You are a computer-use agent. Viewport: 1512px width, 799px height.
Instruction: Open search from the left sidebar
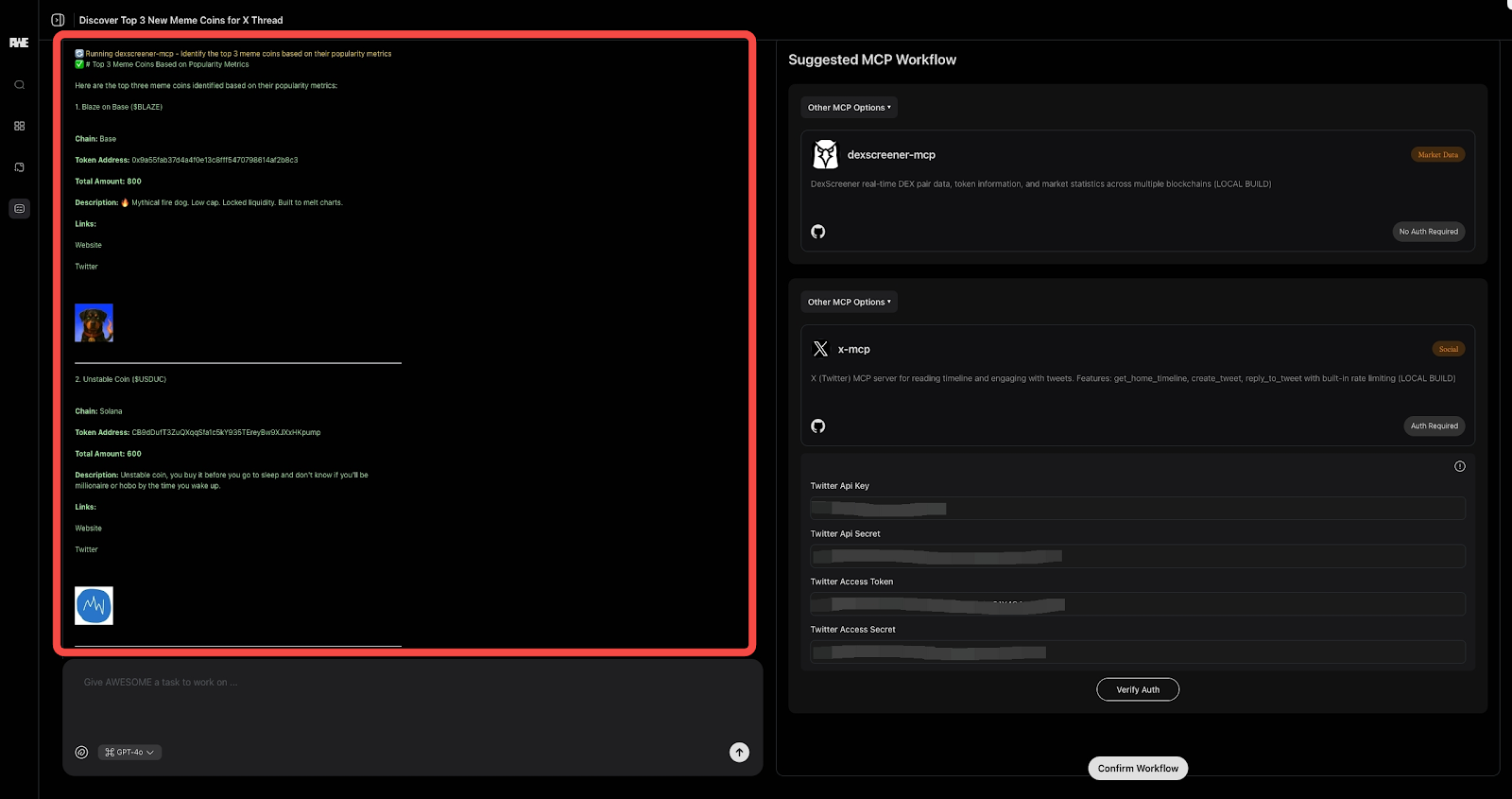19,85
